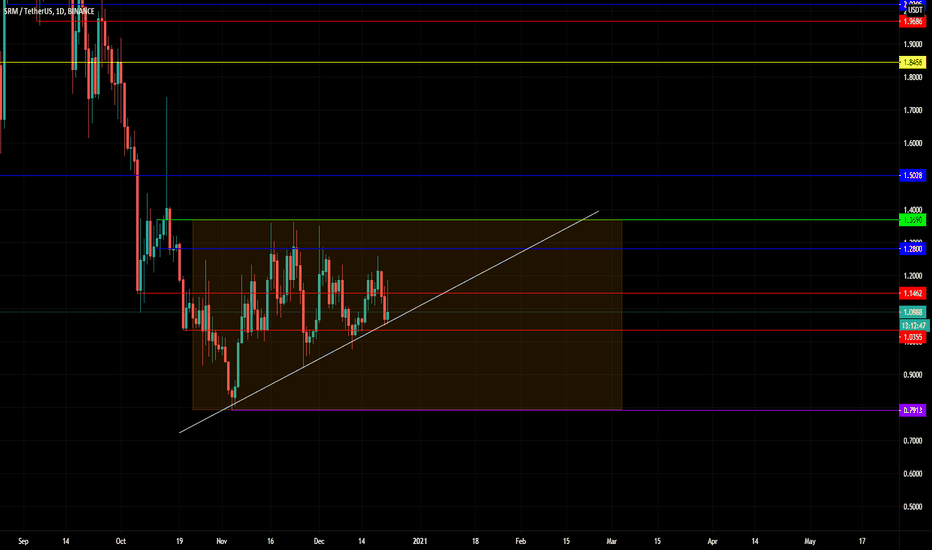Click the USDT currency label
This screenshot has height=550, width=932.
point(915,10)
